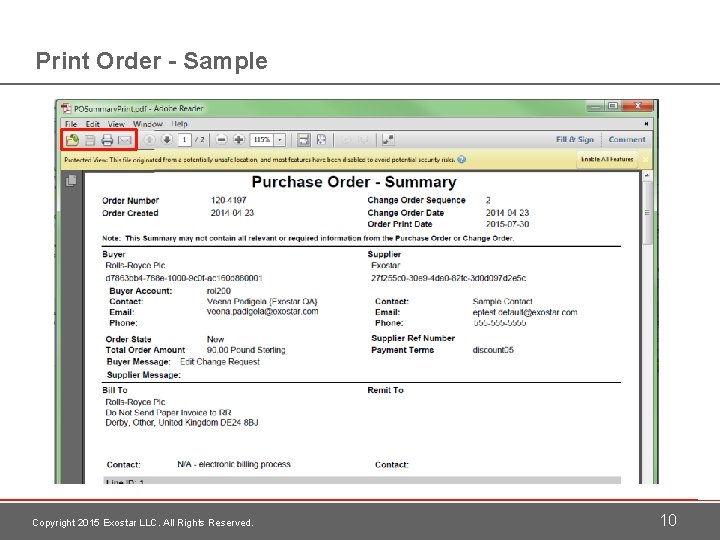Screen dimensions: 720x540
Task: Click the '90.00 Pound Sterling' amount
Action: tap(246, 350)
